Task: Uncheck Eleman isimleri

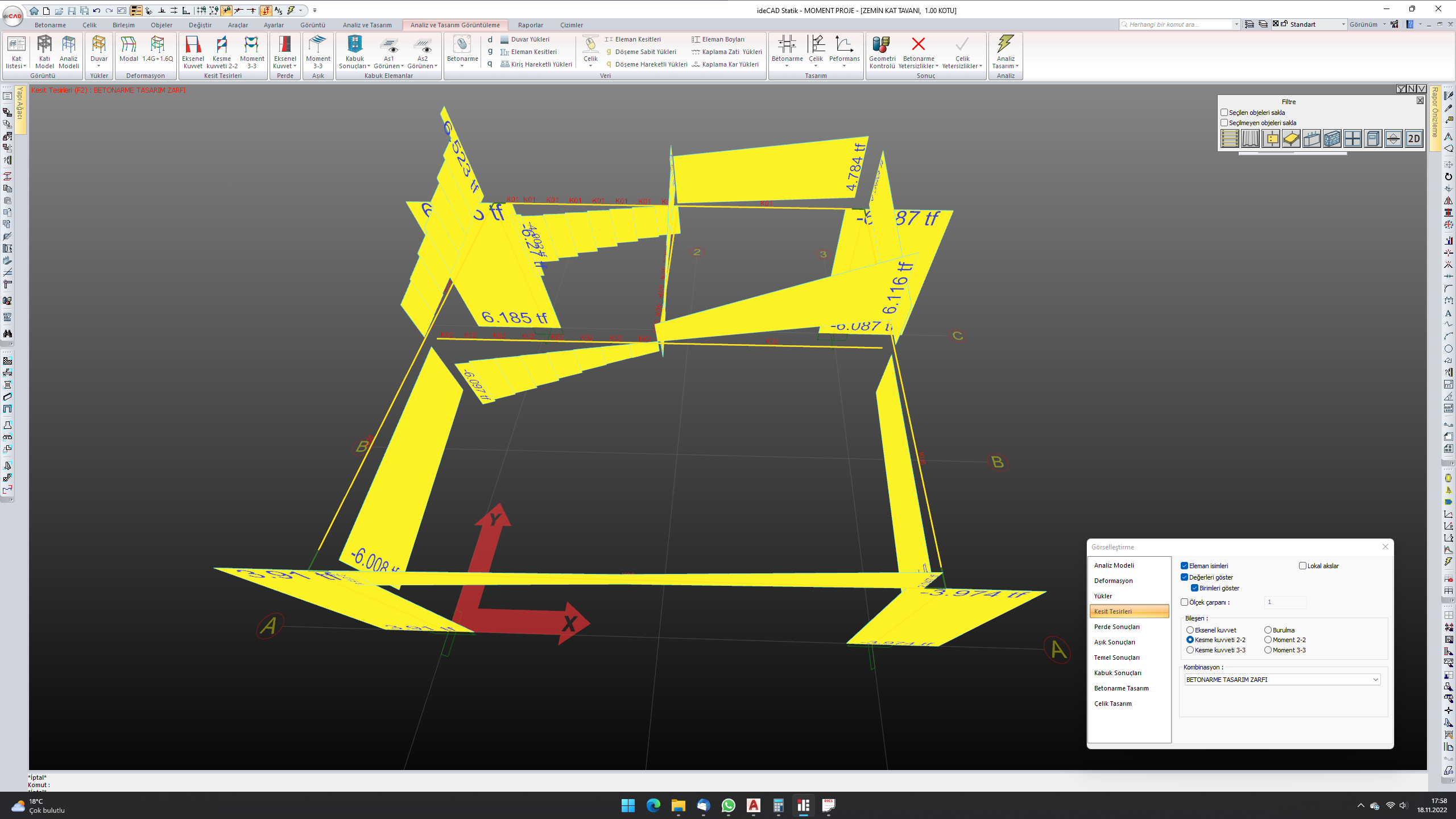Action: 1184,566
